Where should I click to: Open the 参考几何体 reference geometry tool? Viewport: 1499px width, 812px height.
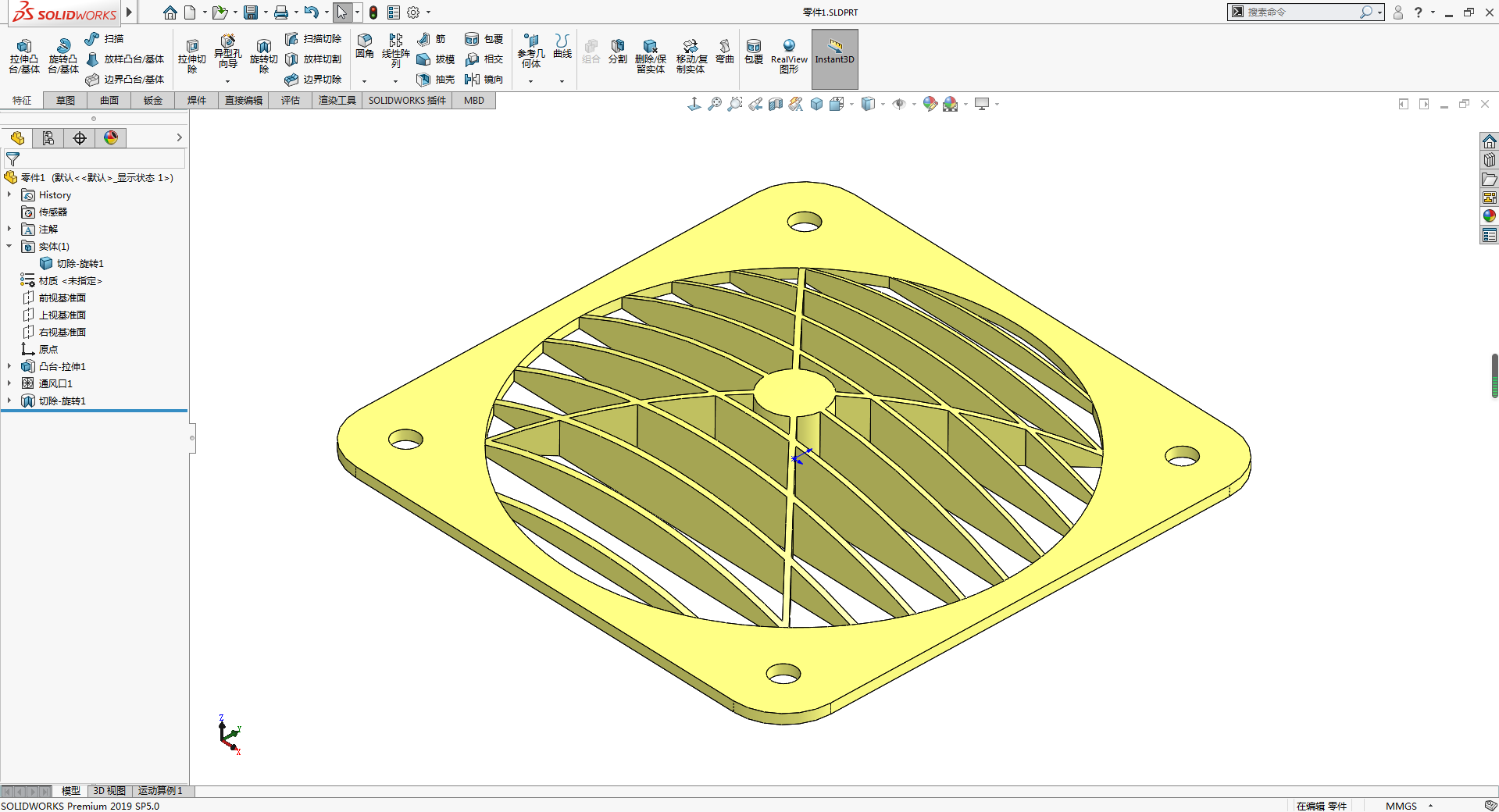click(x=531, y=51)
